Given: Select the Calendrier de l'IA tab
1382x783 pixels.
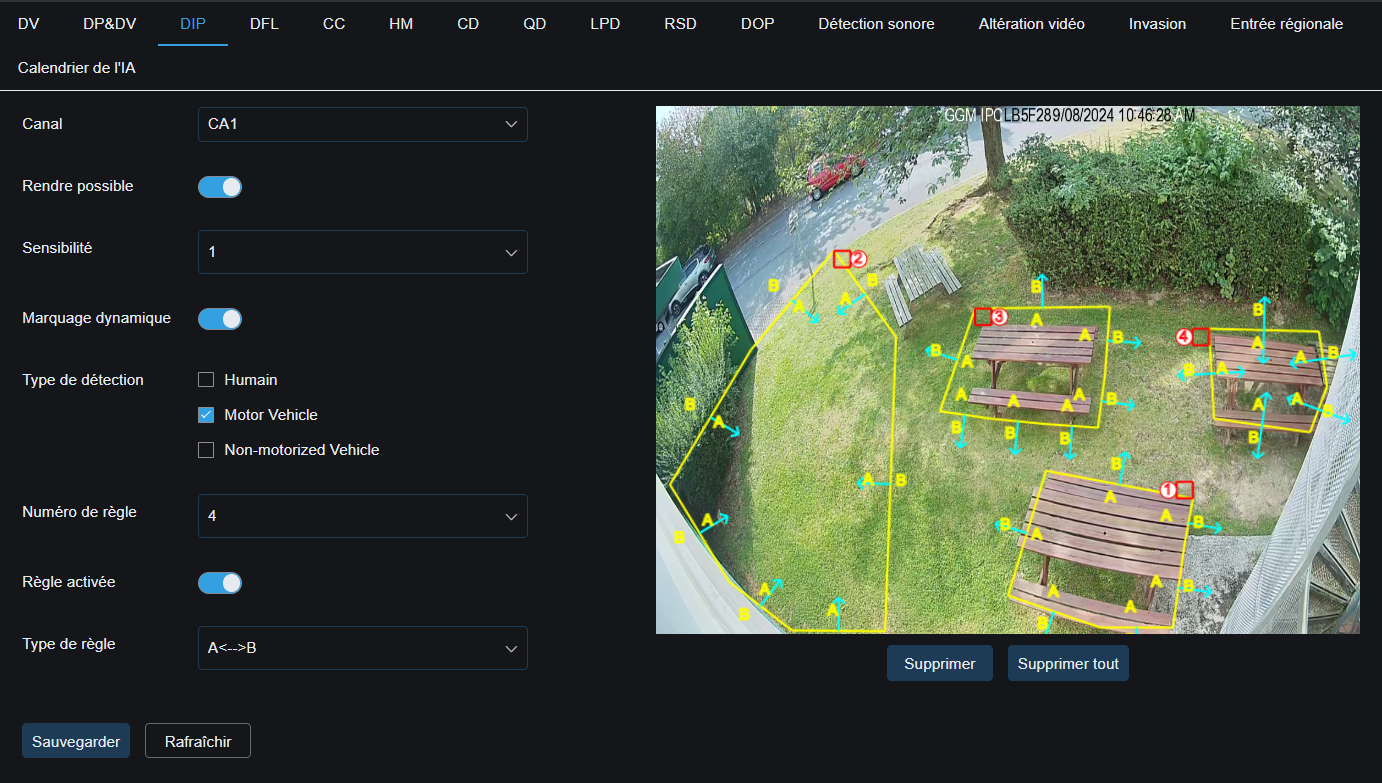Looking at the screenshot, I should point(79,67).
